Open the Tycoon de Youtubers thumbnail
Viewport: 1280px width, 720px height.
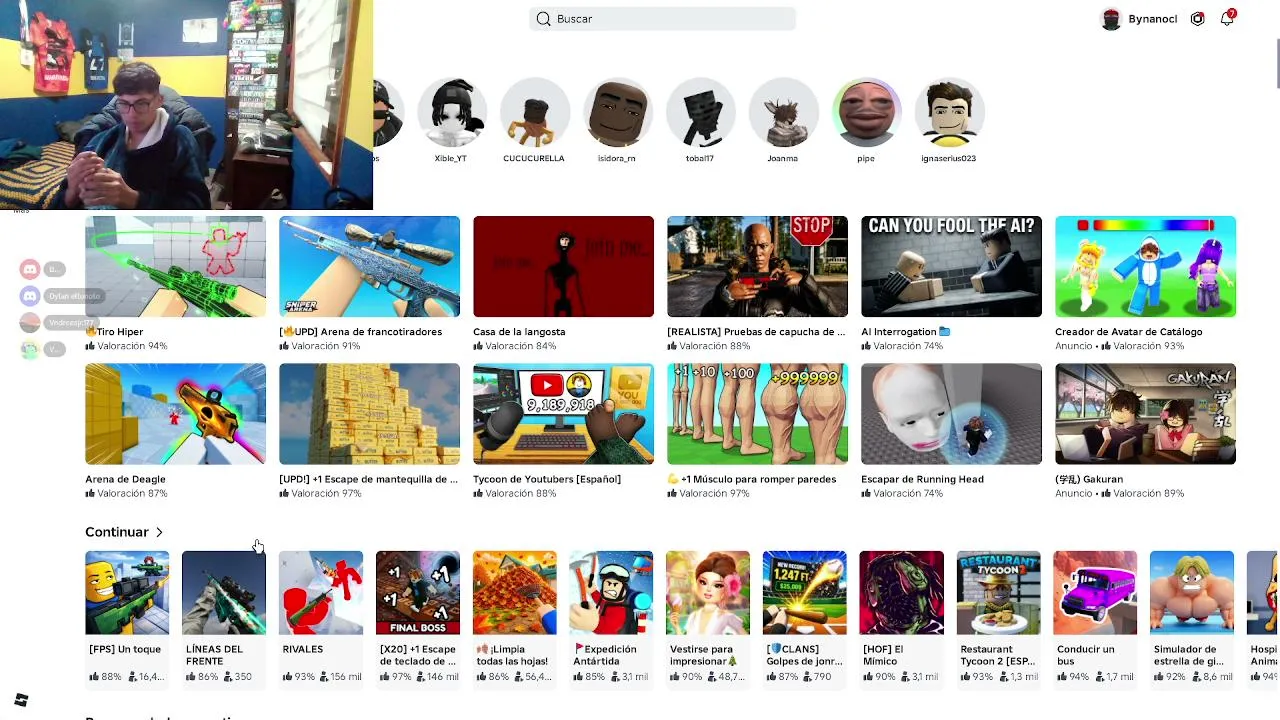coord(563,414)
